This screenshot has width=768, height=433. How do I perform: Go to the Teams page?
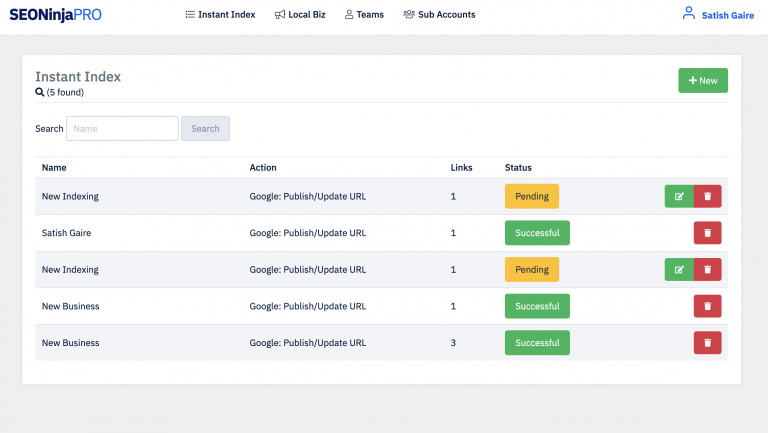pos(363,15)
